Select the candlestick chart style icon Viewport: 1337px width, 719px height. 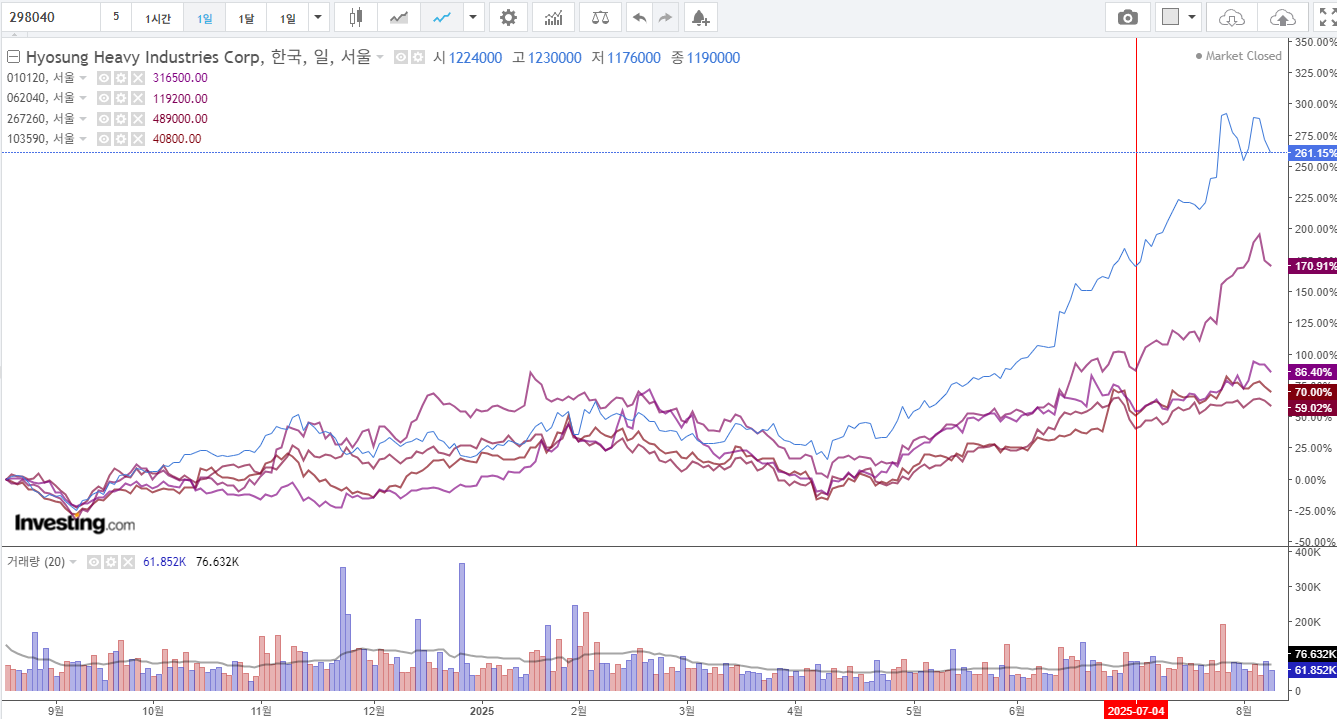coord(356,18)
